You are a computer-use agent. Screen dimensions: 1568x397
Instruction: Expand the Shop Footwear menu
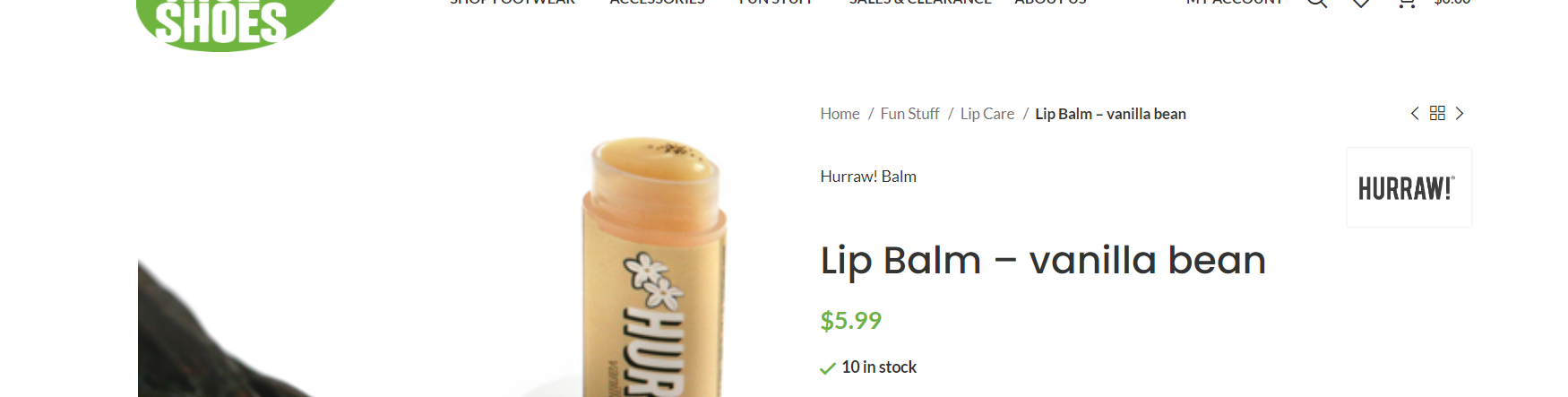pyautogui.click(x=513, y=2)
